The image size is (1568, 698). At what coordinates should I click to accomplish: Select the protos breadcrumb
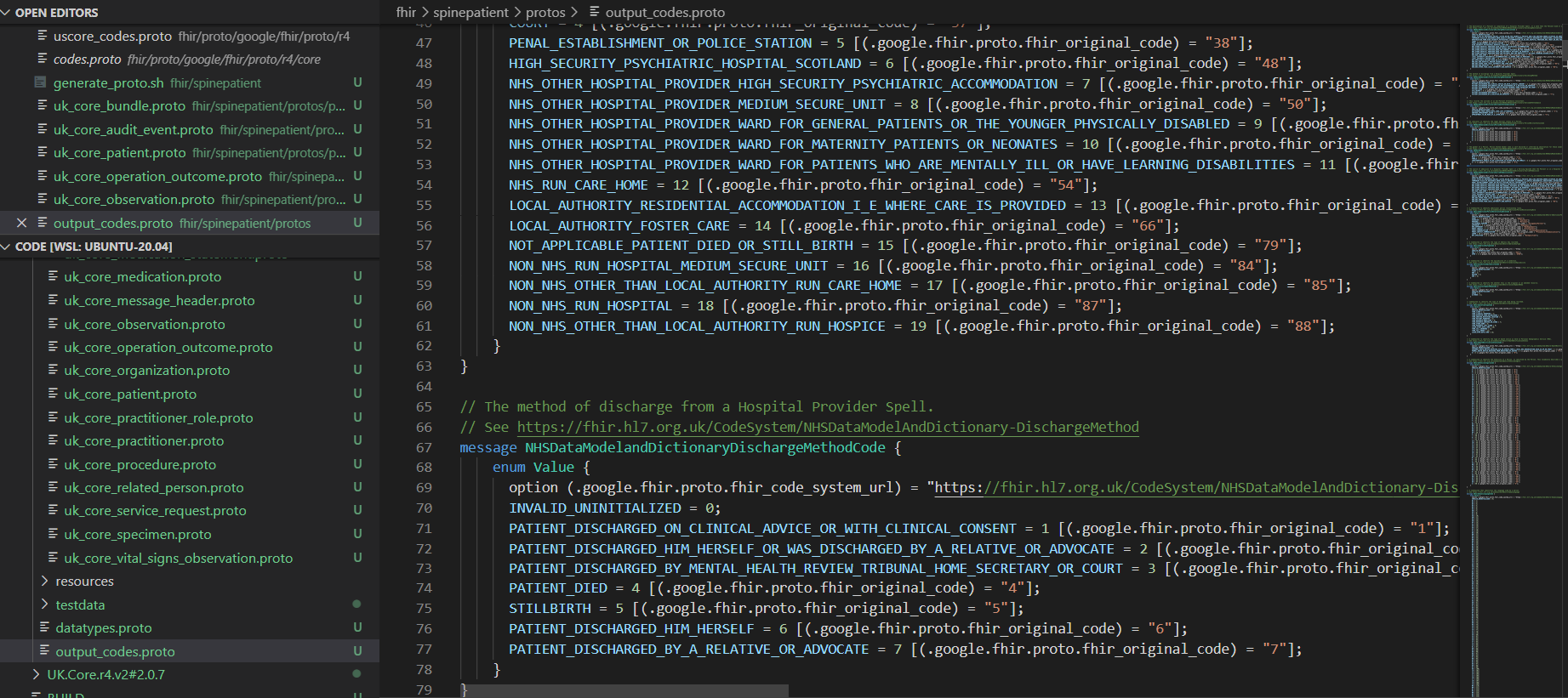click(545, 12)
